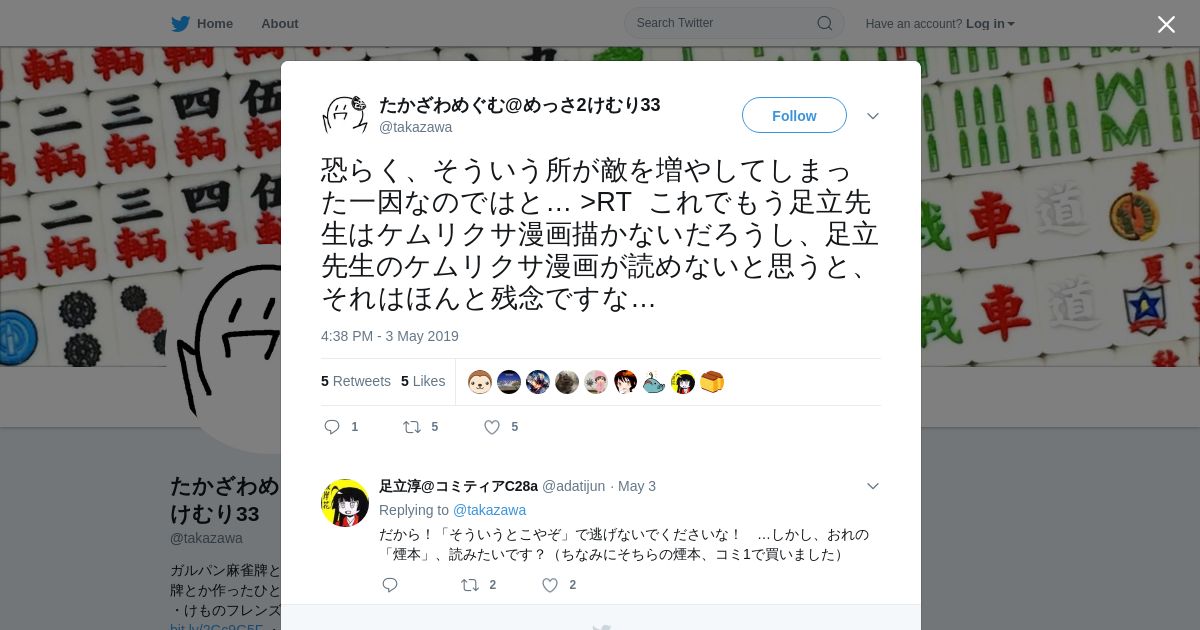Go to the About page
1200x630 pixels.
click(280, 23)
